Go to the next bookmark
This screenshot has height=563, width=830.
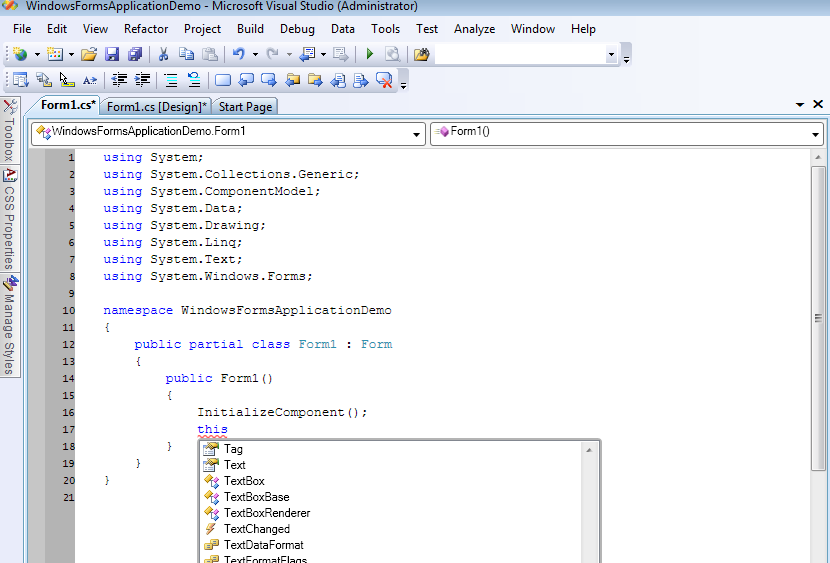click(269, 80)
